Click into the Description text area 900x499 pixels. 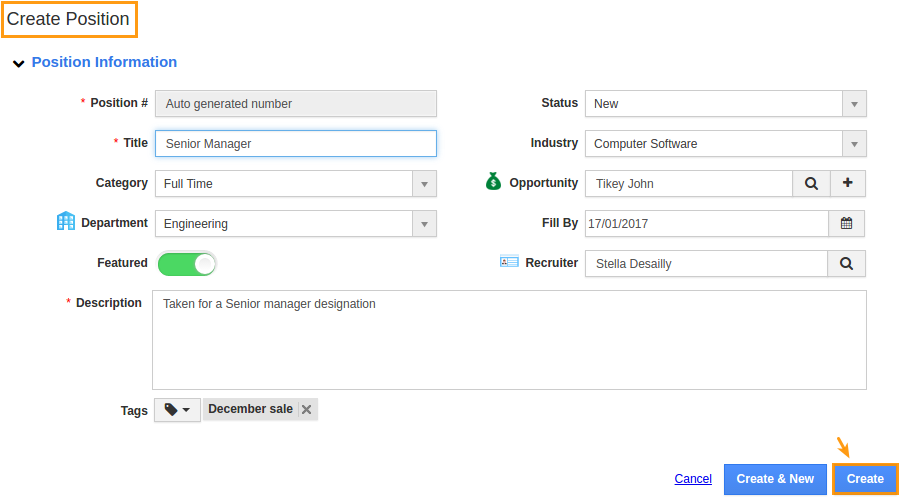[x=509, y=340]
